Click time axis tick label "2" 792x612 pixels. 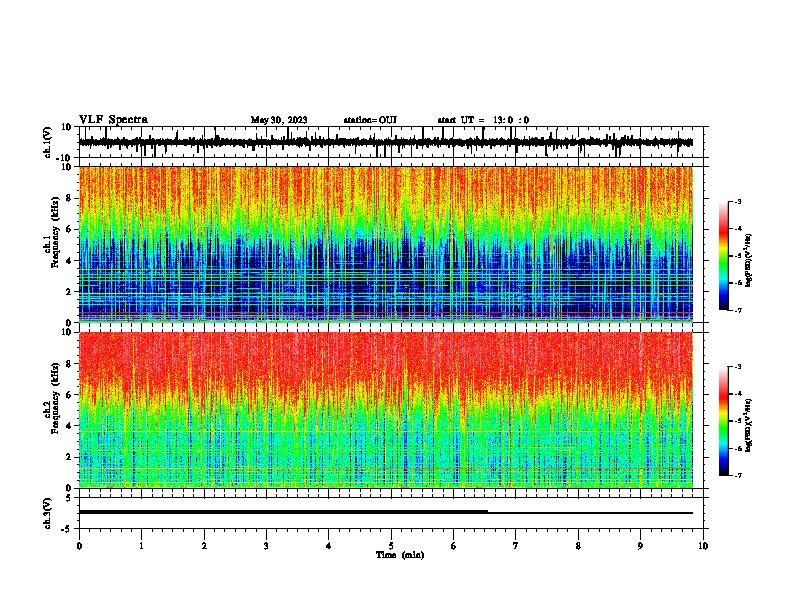coord(204,546)
